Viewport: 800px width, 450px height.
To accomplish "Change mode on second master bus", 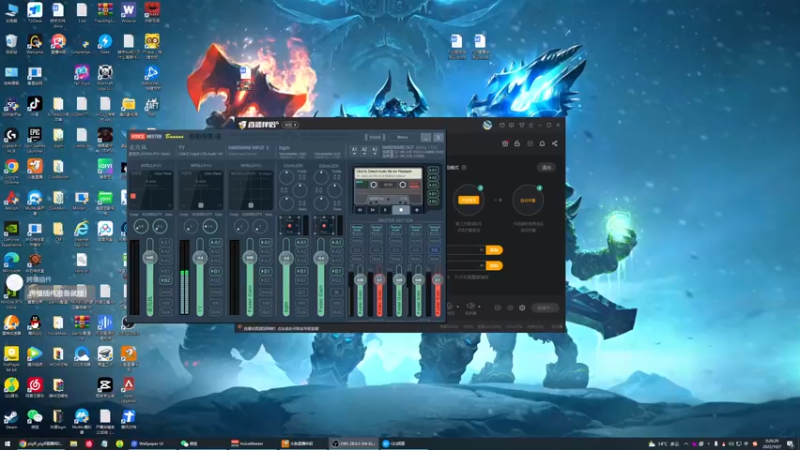I will pyautogui.click(x=377, y=230).
